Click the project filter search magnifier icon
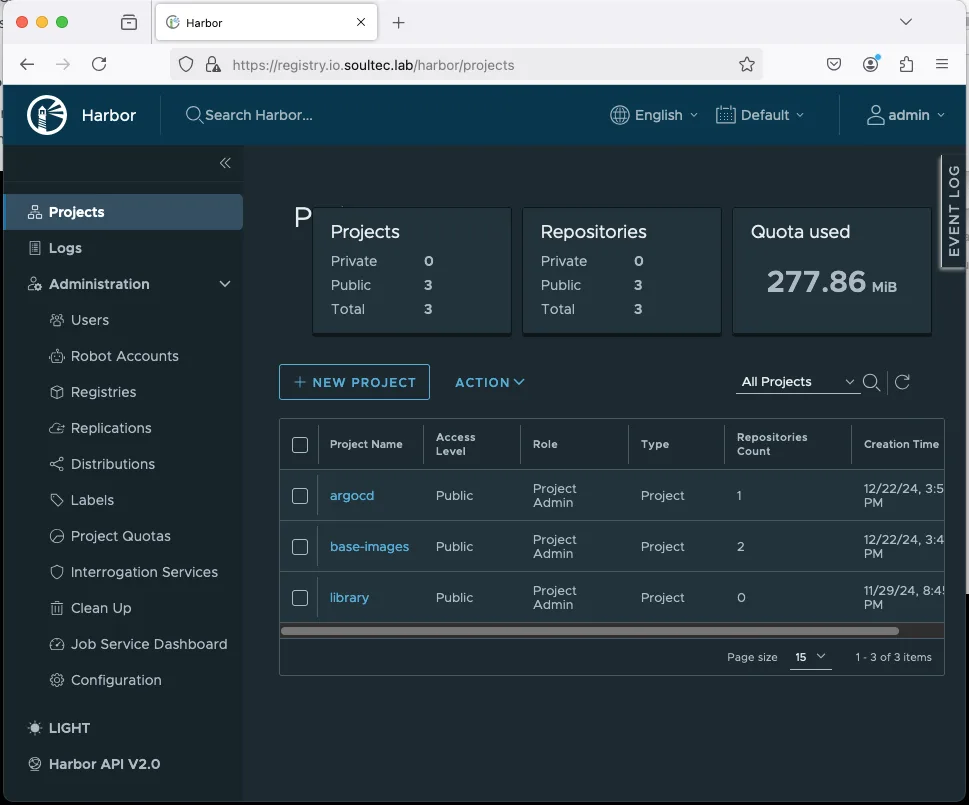 [871, 382]
